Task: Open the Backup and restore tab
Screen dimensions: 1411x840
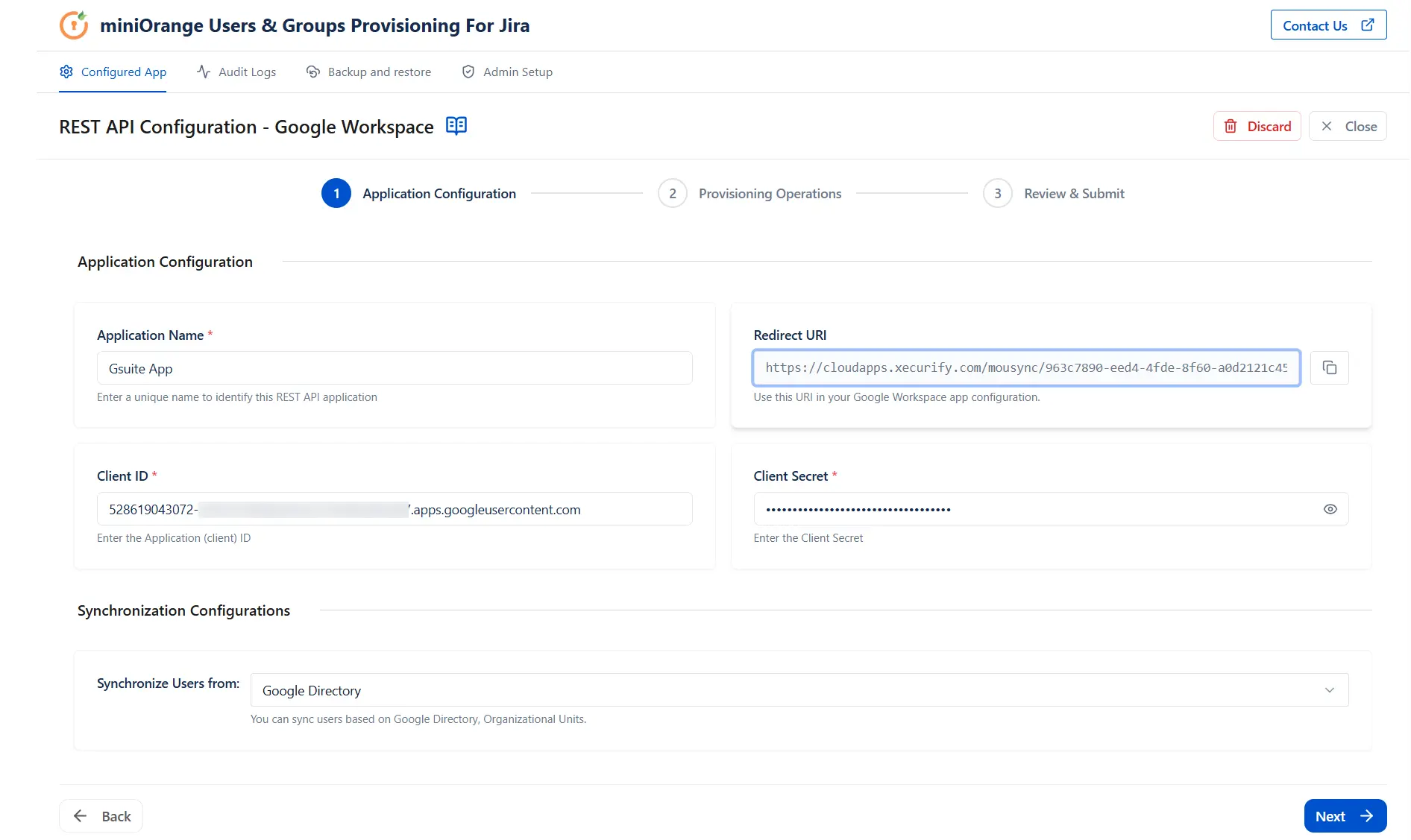Action: (x=368, y=72)
